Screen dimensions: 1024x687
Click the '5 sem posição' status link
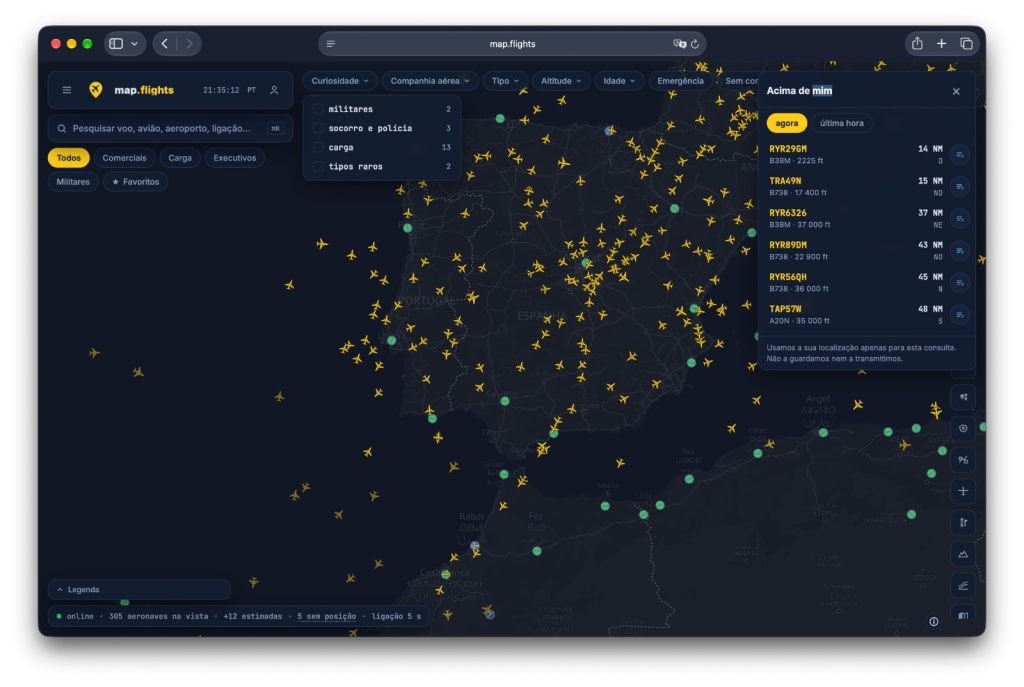pyautogui.click(x=327, y=616)
